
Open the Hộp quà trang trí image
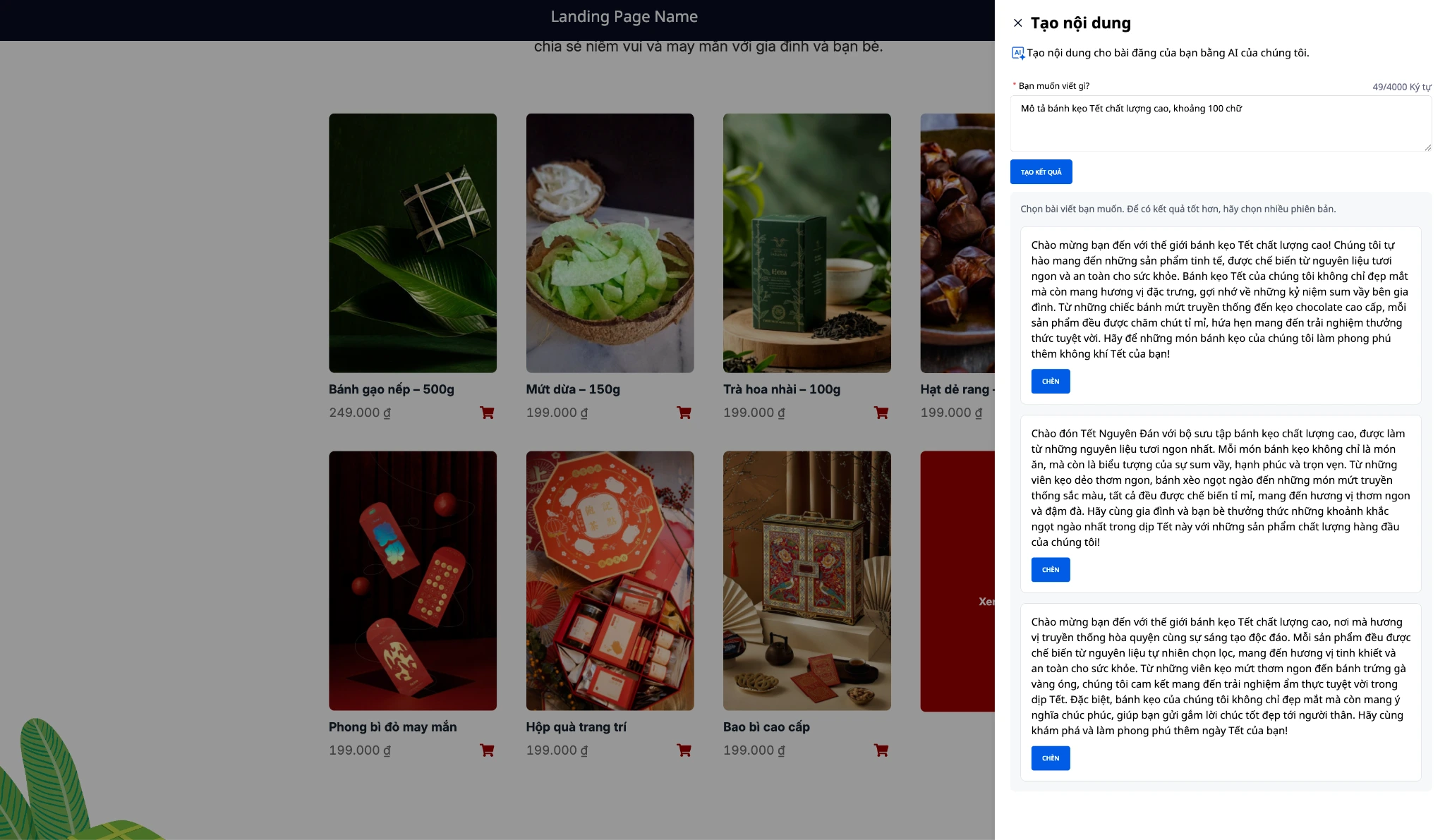(610, 580)
